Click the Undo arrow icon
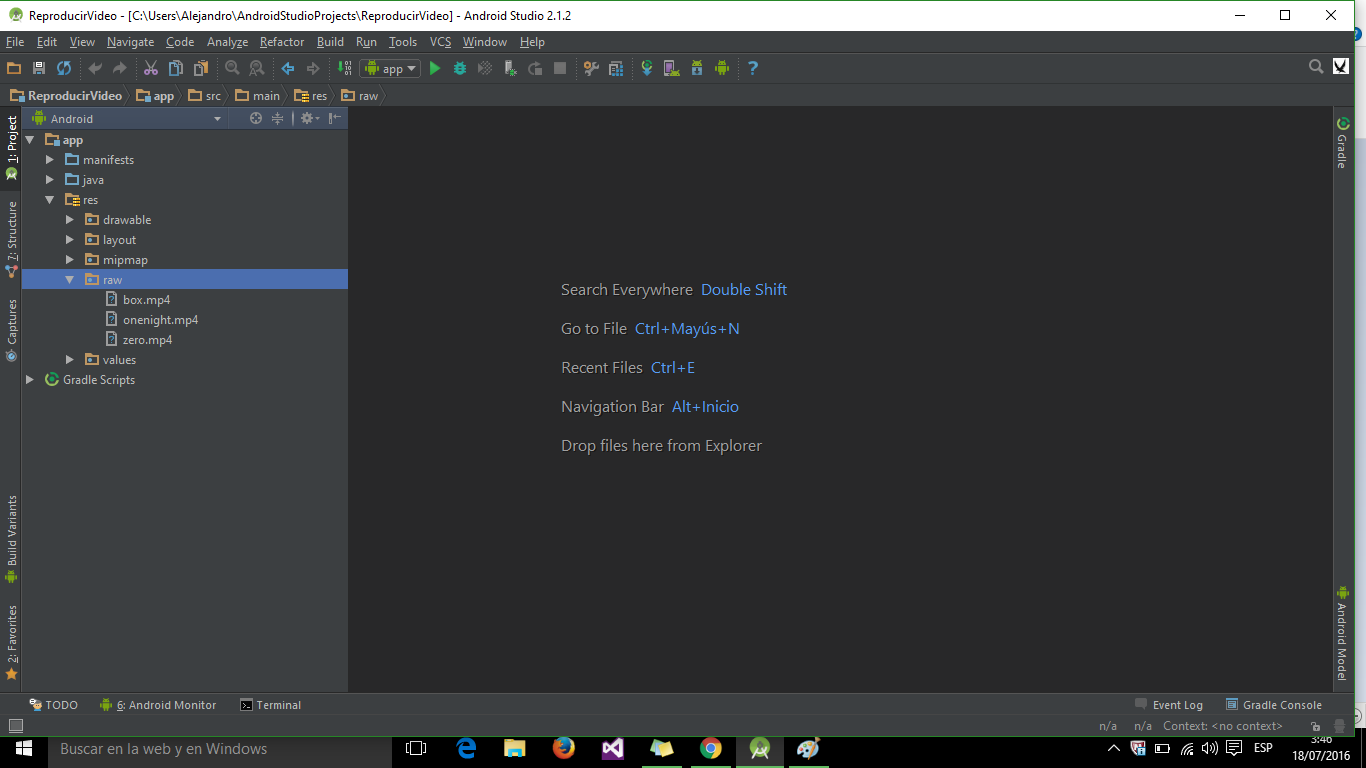1366x768 pixels. tap(95, 68)
